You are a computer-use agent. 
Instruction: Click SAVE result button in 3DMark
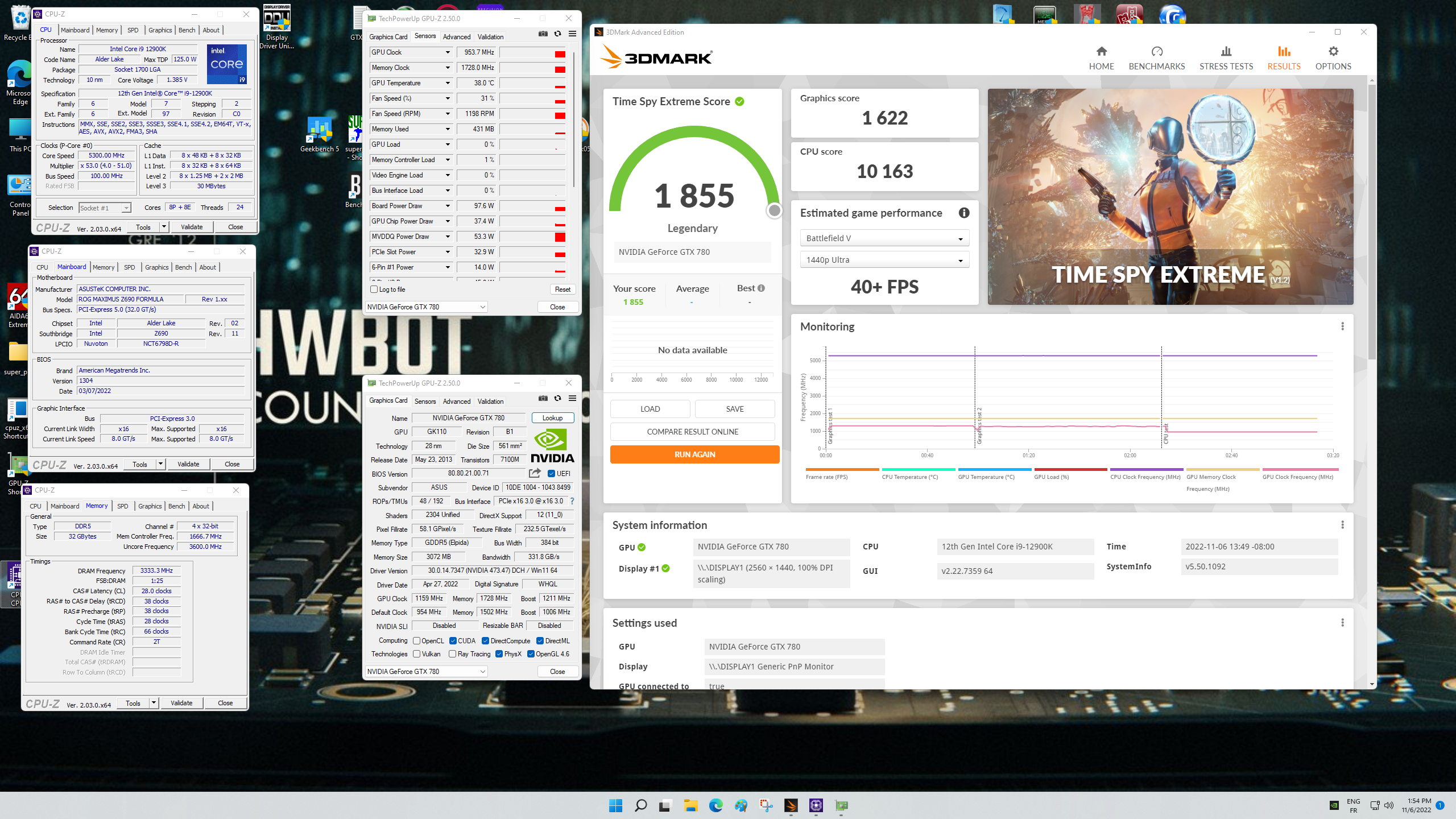pos(735,409)
